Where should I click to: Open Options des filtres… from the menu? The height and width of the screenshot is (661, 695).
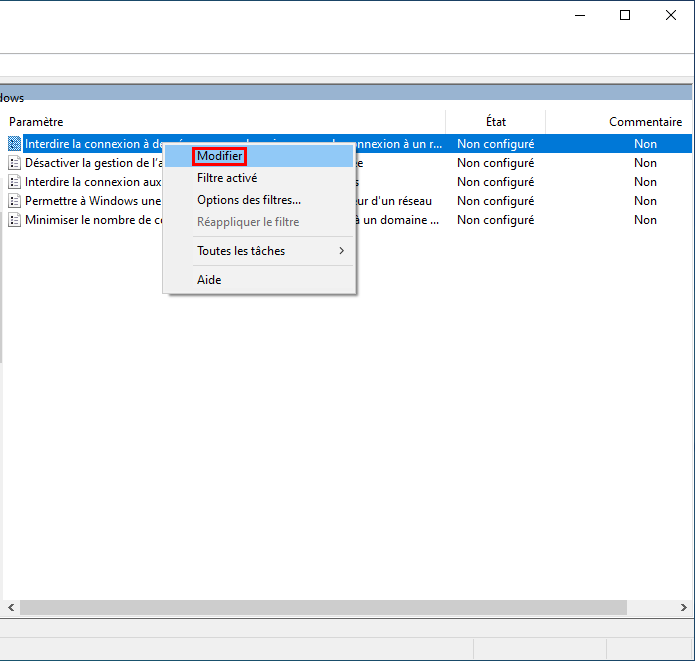click(x=259, y=200)
